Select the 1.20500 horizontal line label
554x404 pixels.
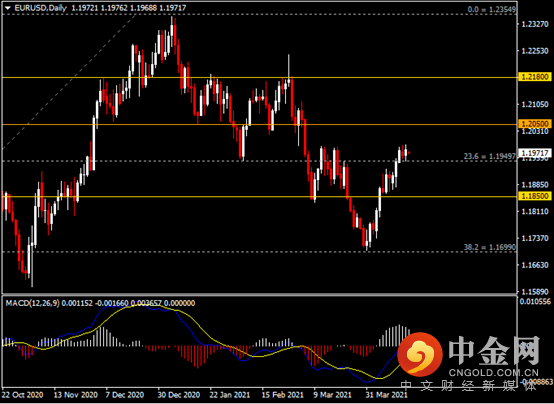coord(535,124)
